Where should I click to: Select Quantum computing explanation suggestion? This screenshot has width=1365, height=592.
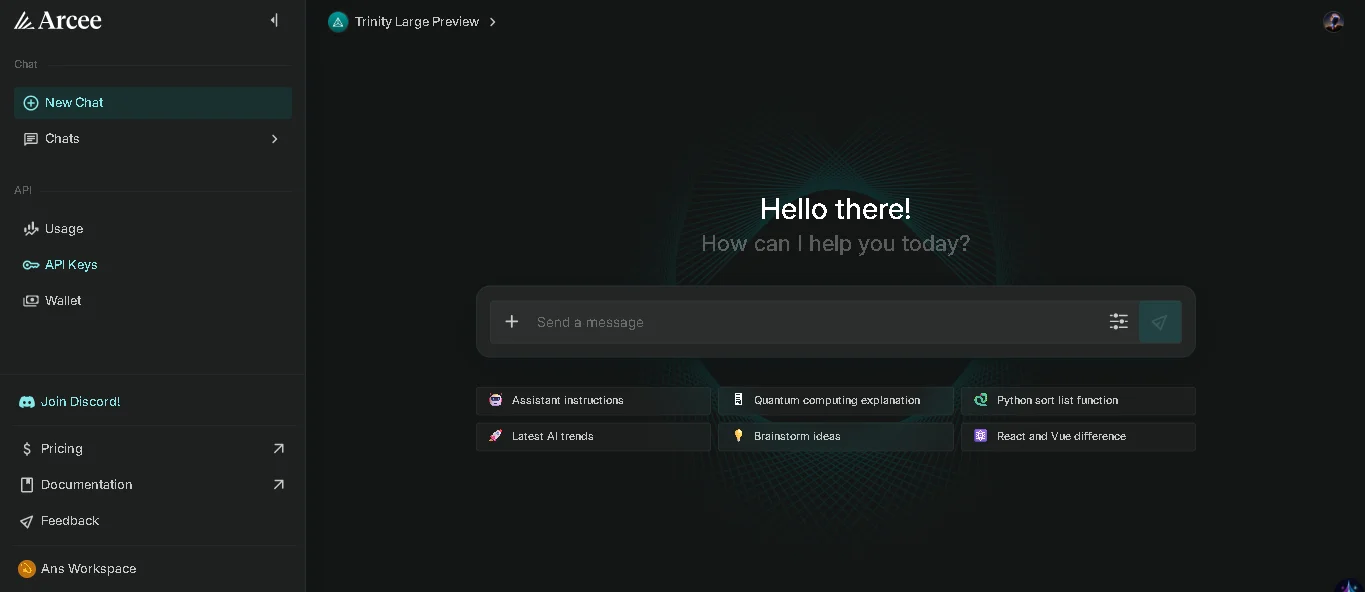(836, 401)
